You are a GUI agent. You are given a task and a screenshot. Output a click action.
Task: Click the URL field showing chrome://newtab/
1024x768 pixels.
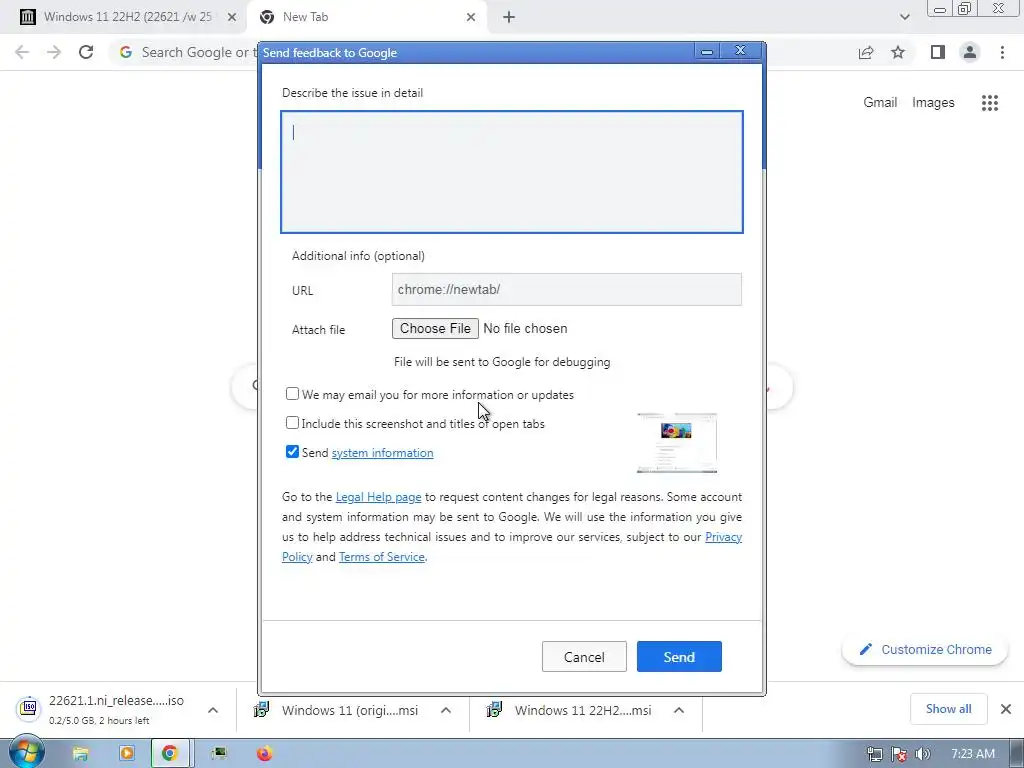(566, 289)
